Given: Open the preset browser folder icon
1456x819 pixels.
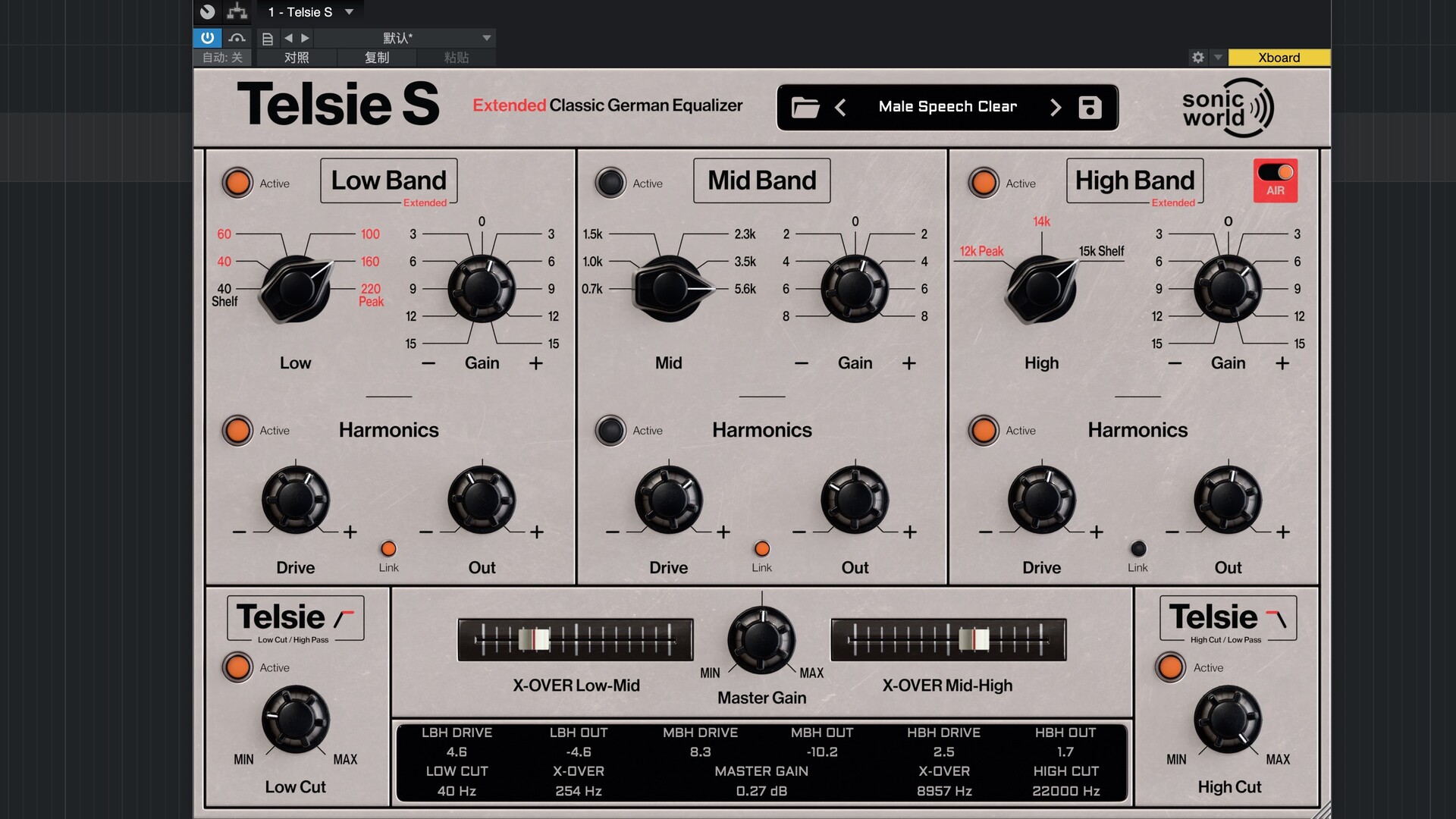Looking at the screenshot, I should pyautogui.click(x=805, y=107).
